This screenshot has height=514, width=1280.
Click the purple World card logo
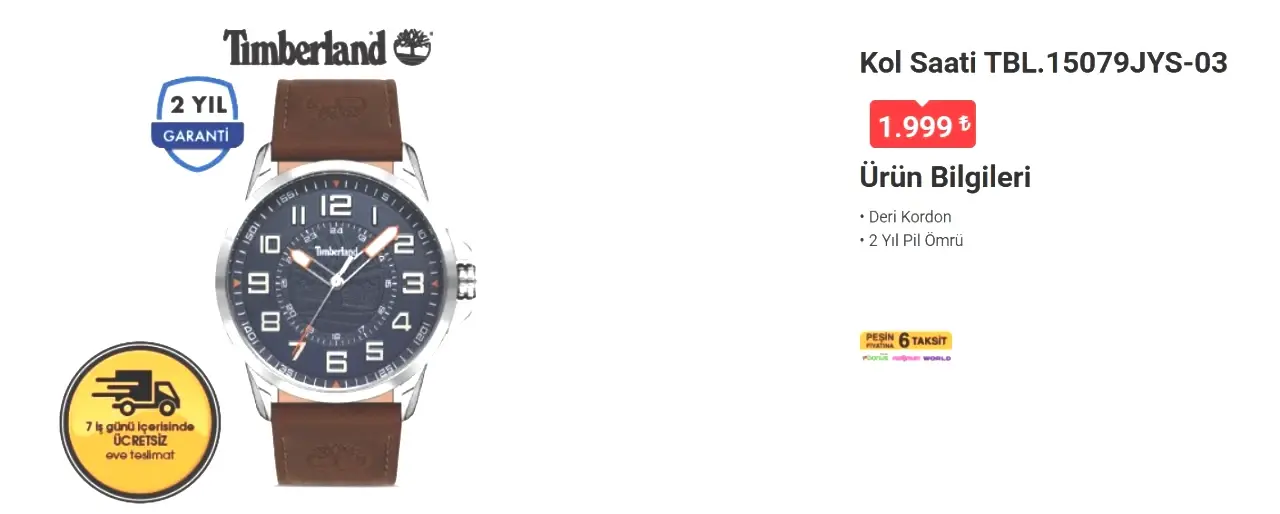[x=937, y=357]
